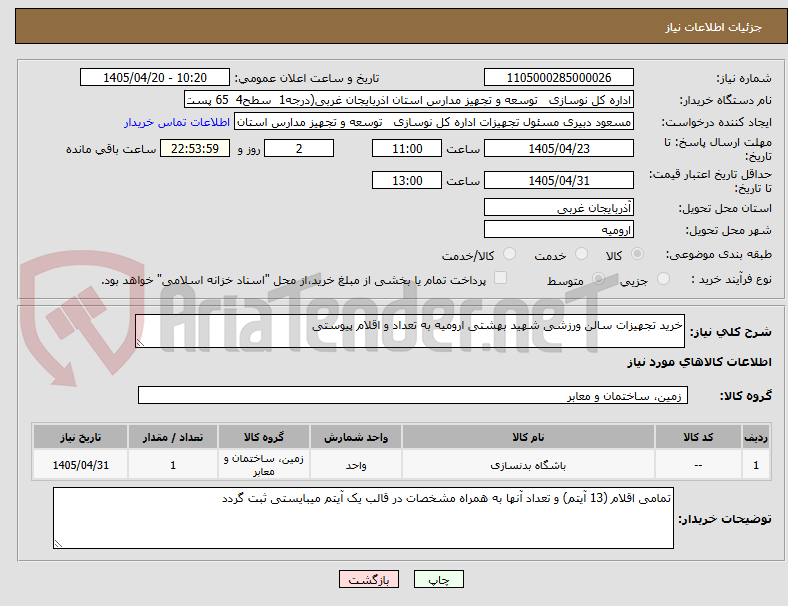Open the اطلاعات تماس خریدار link
This screenshot has height=606, width=788.
(177, 122)
